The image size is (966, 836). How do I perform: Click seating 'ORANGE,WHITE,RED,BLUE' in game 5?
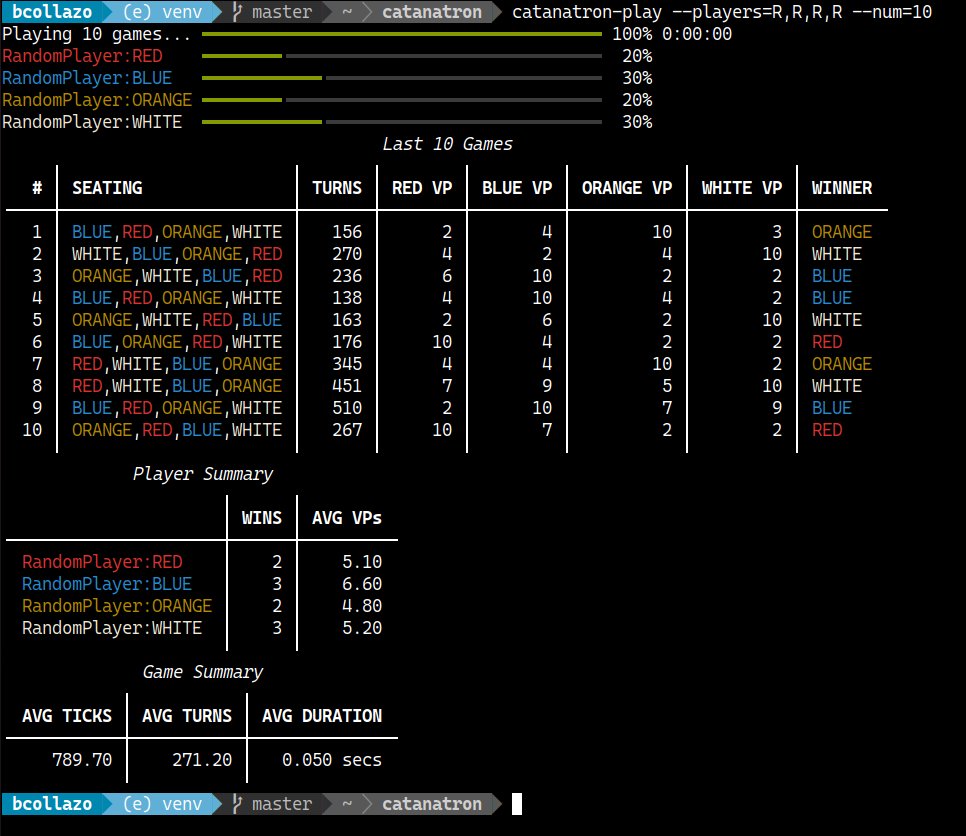point(177,320)
